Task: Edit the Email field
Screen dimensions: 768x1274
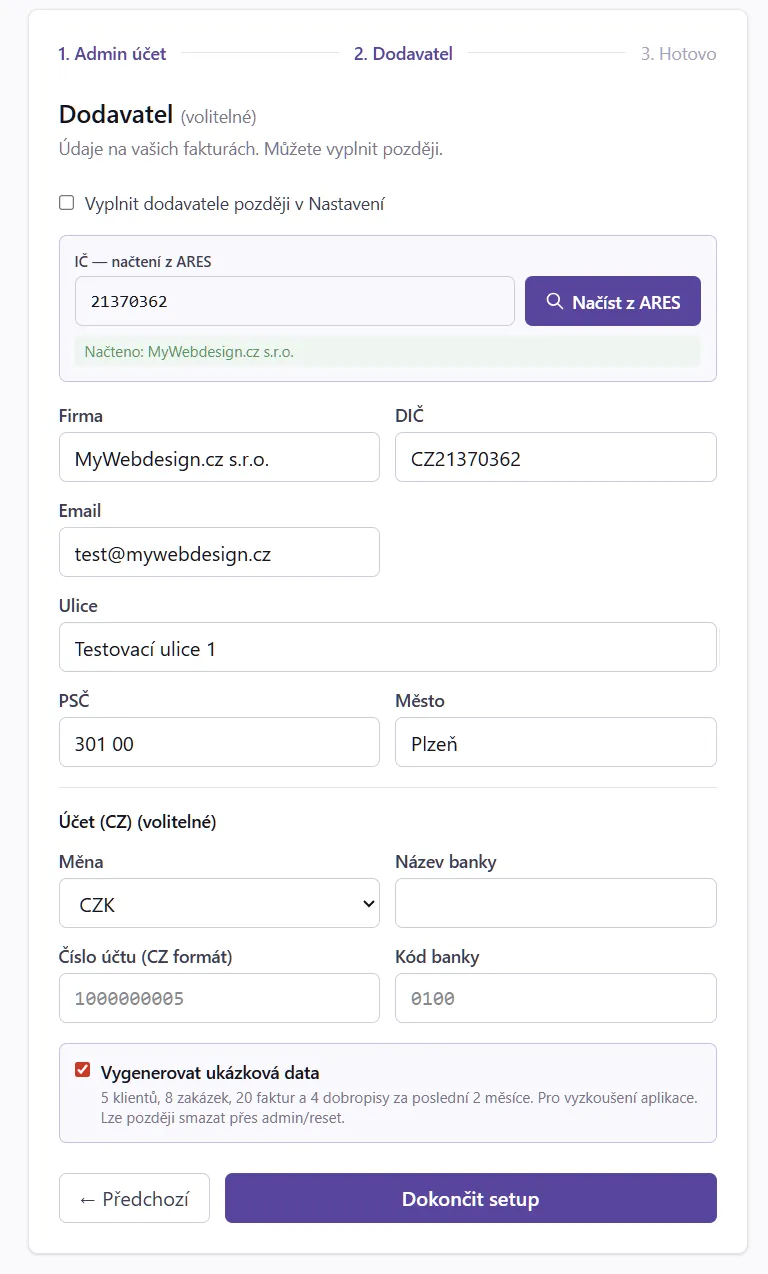Action: coord(219,552)
